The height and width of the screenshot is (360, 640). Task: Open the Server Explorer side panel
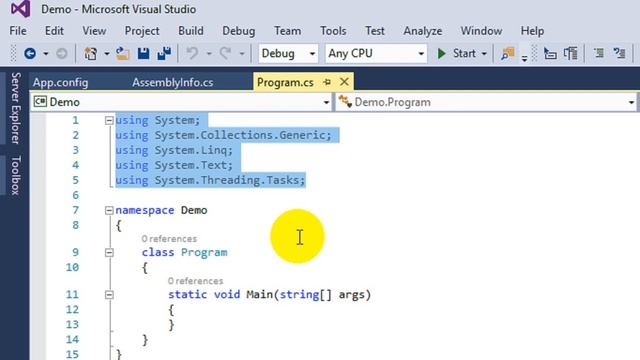point(16,108)
